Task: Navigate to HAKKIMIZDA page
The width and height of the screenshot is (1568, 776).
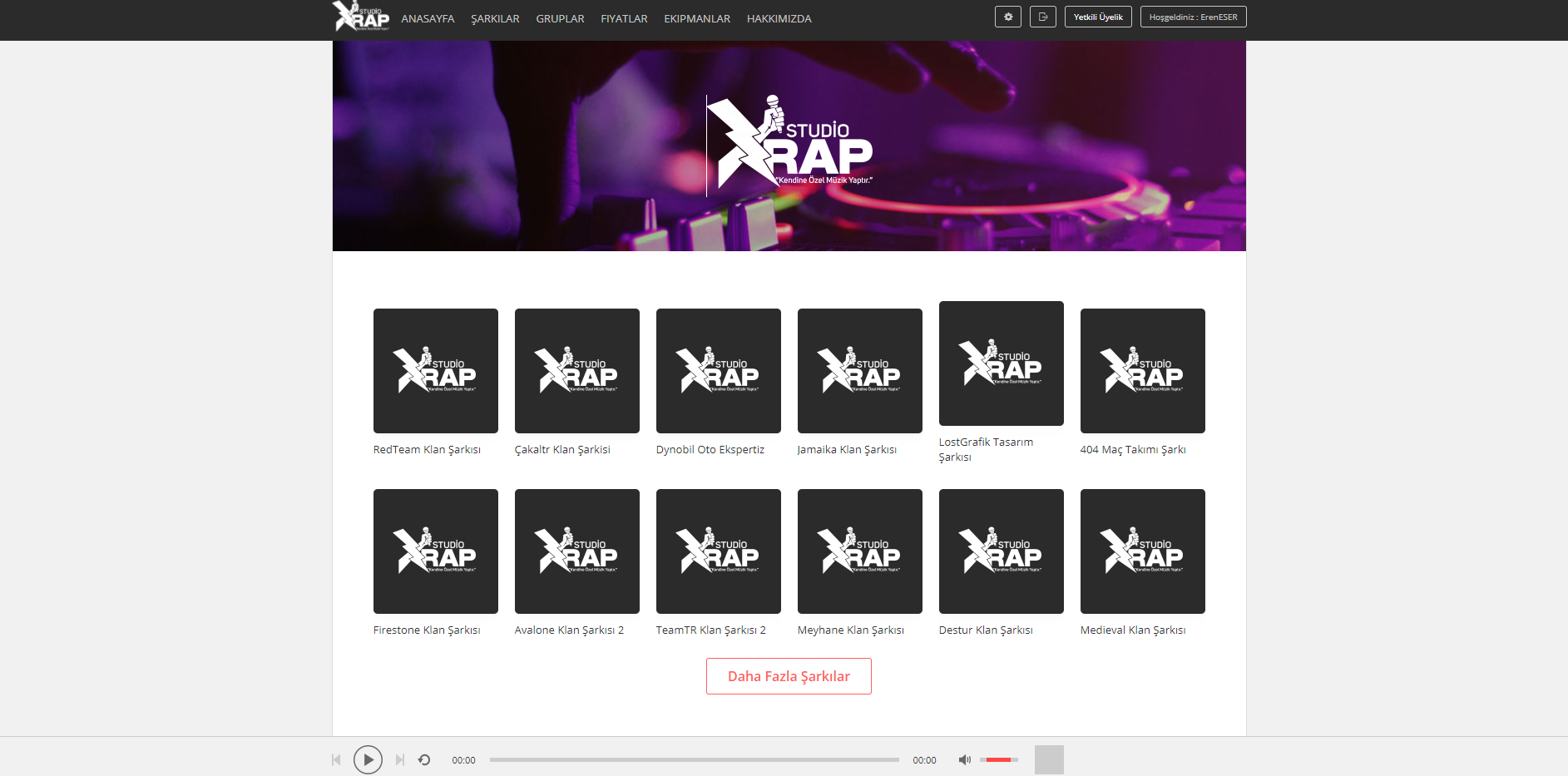Action: (x=779, y=18)
